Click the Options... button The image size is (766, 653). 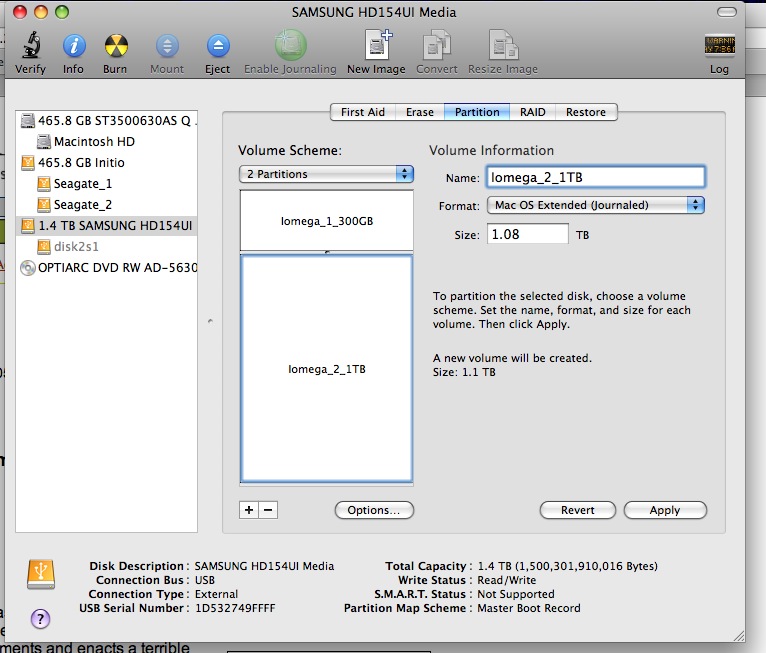point(374,510)
